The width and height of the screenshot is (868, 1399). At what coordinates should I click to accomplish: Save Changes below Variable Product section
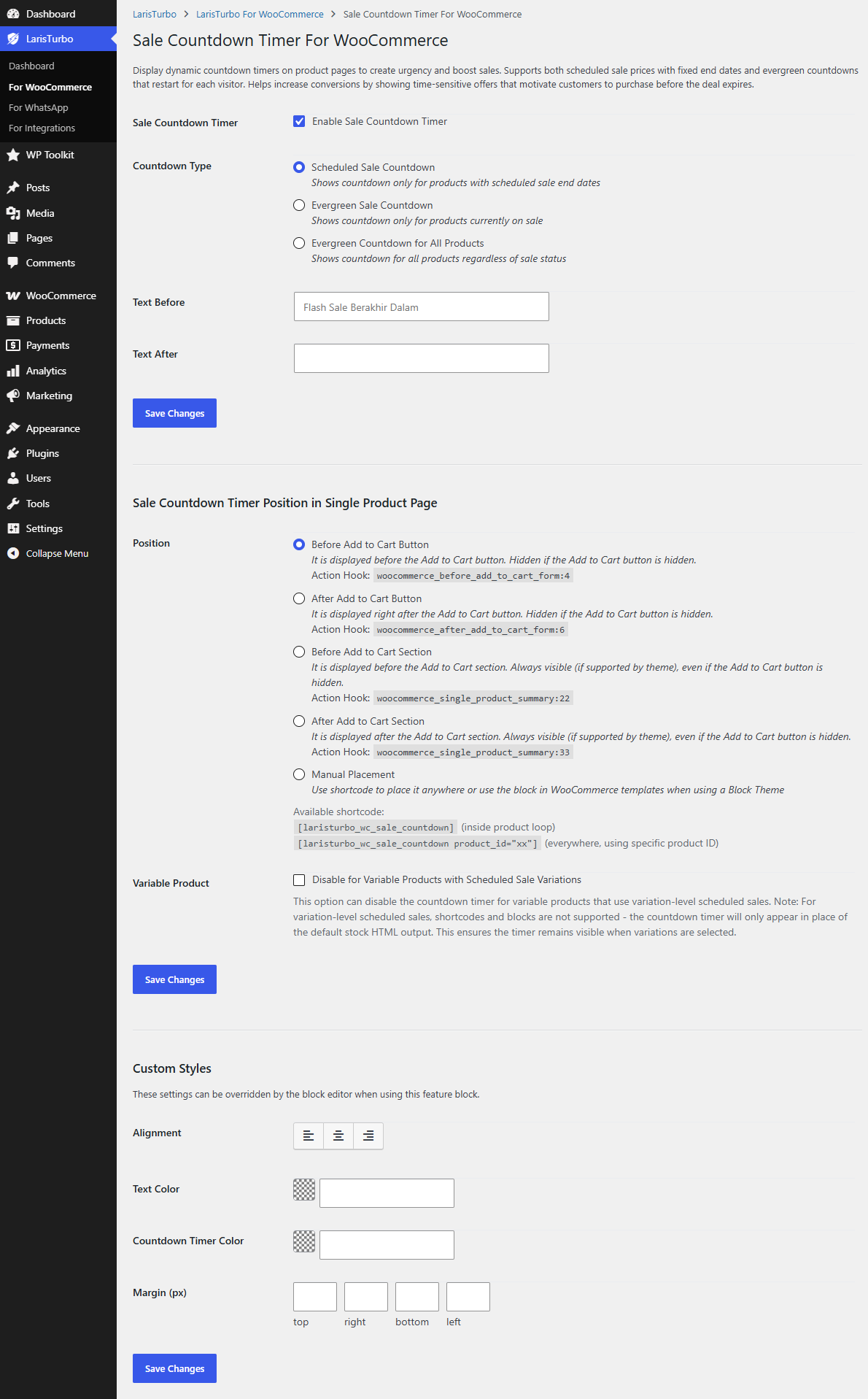pyautogui.click(x=174, y=979)
